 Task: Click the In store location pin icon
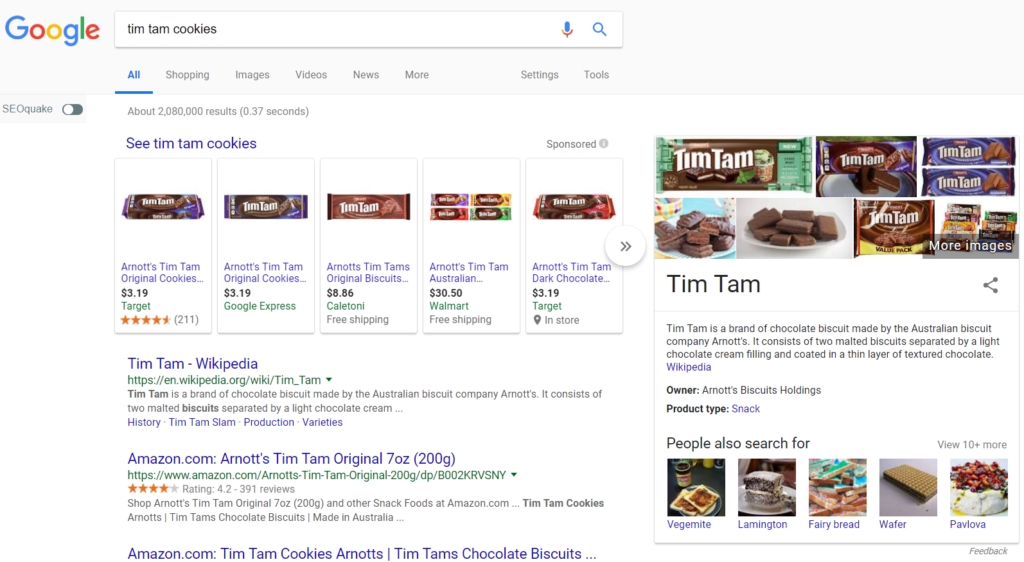point(537,320)
